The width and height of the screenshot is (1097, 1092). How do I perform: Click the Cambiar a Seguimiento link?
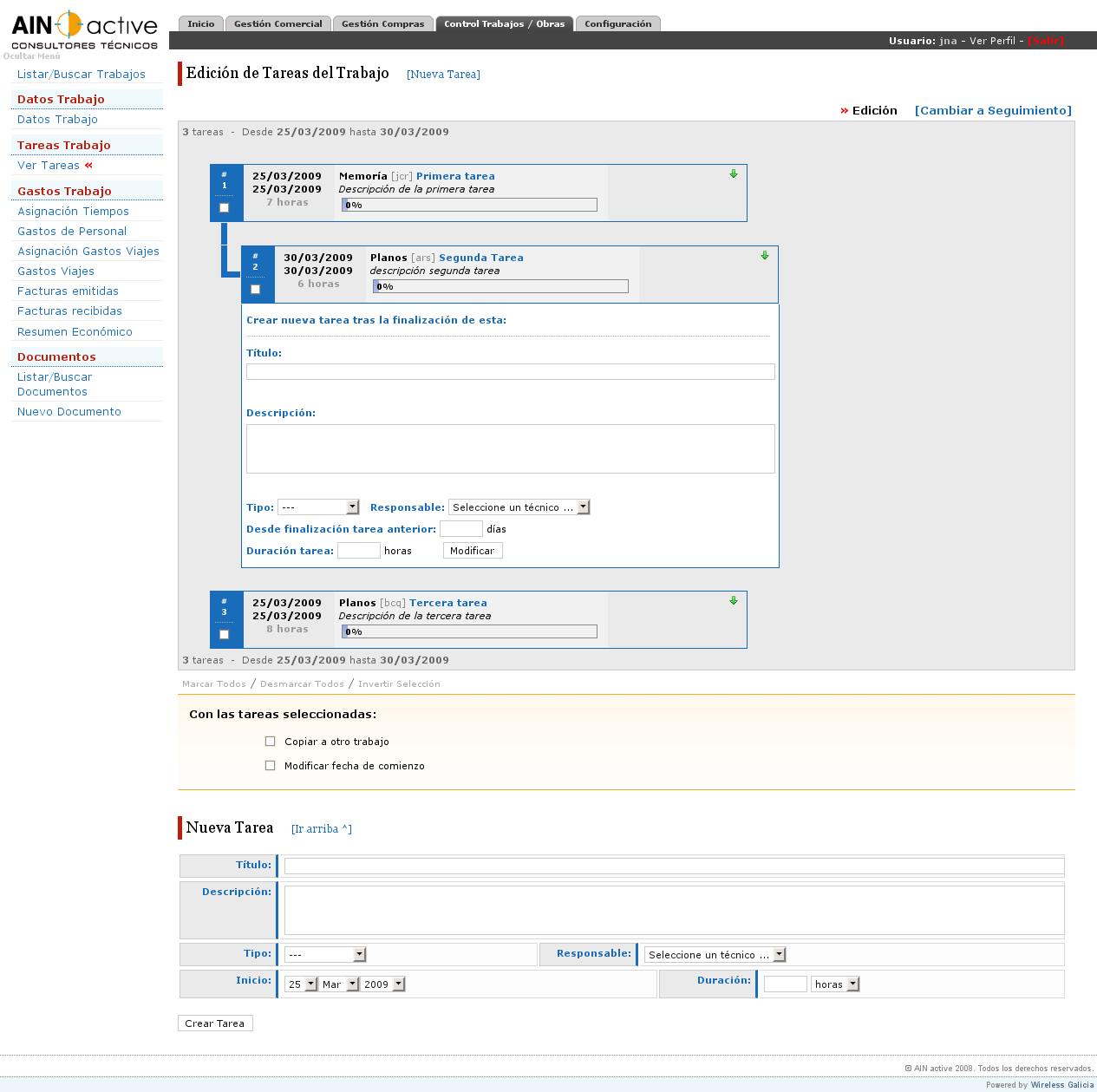click(x=993, y=110)
